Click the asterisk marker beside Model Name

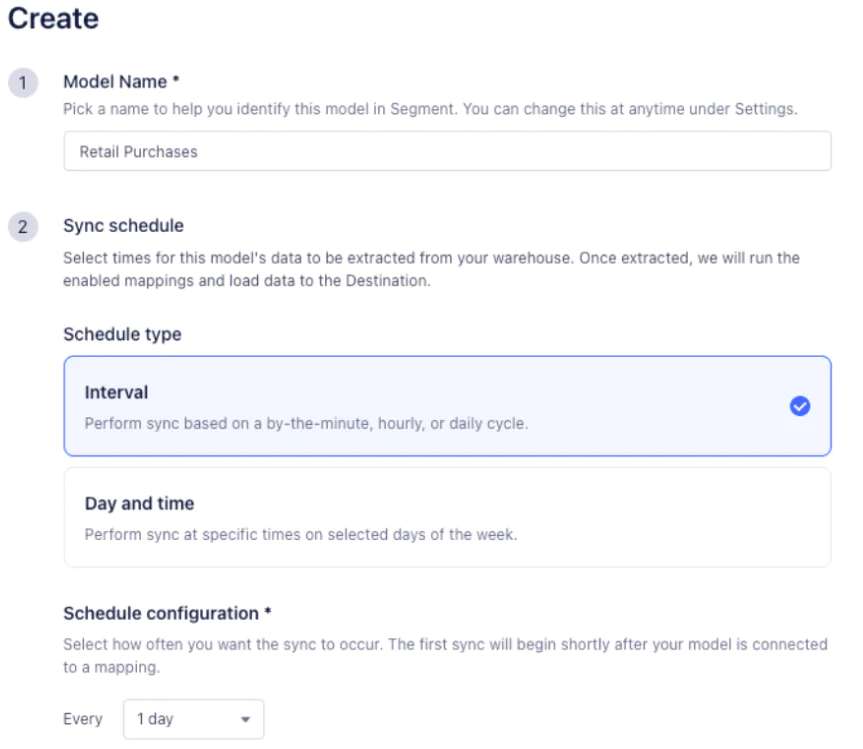coord(176,81)
